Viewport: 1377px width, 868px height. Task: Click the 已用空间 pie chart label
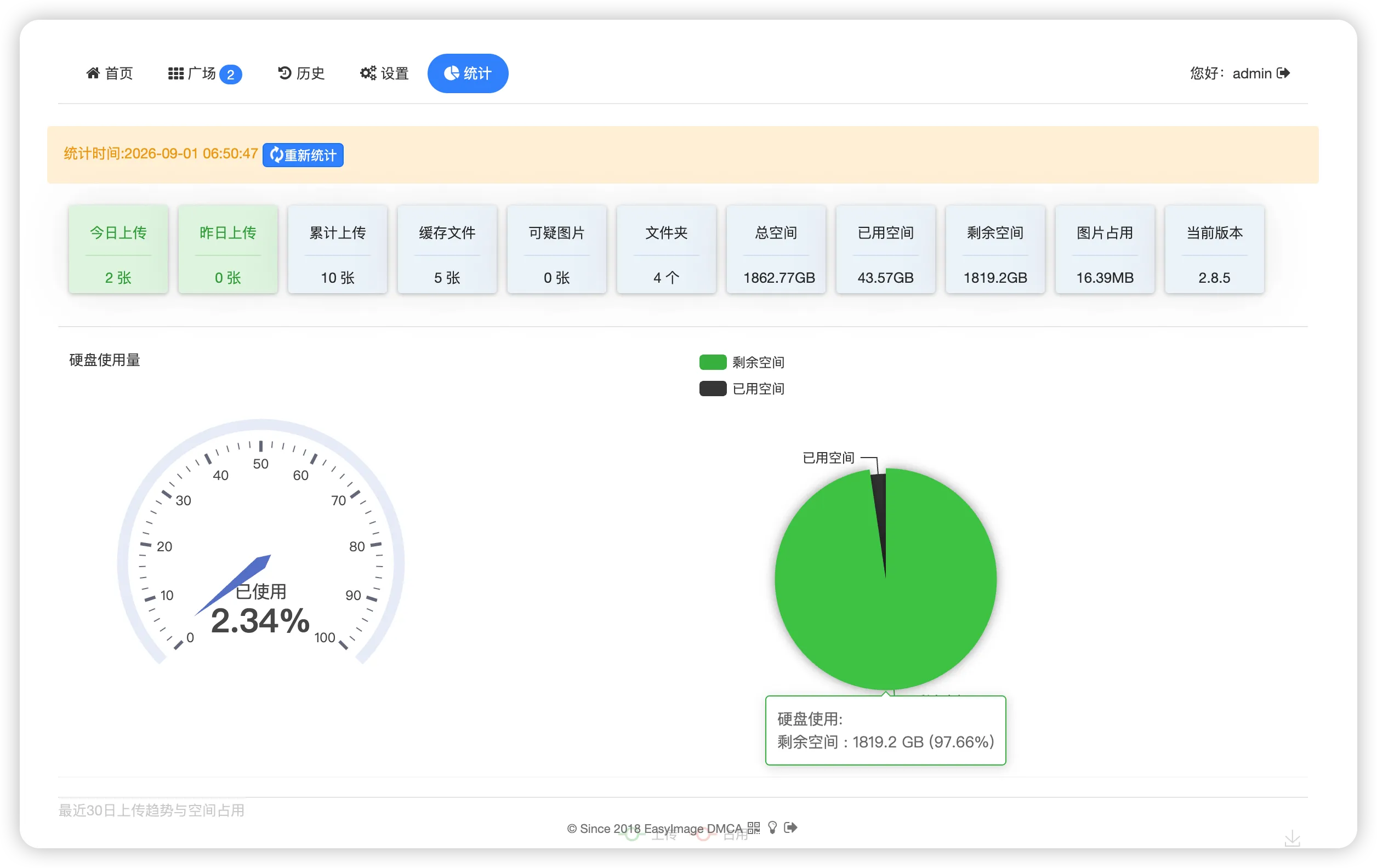(x=828, y=458)
